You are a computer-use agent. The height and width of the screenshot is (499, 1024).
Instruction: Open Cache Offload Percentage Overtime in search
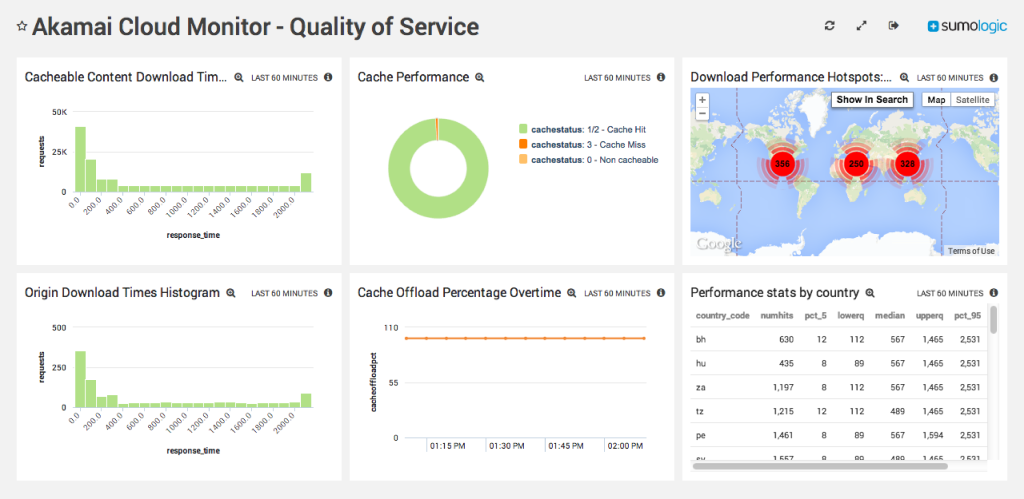coord(571,293)
